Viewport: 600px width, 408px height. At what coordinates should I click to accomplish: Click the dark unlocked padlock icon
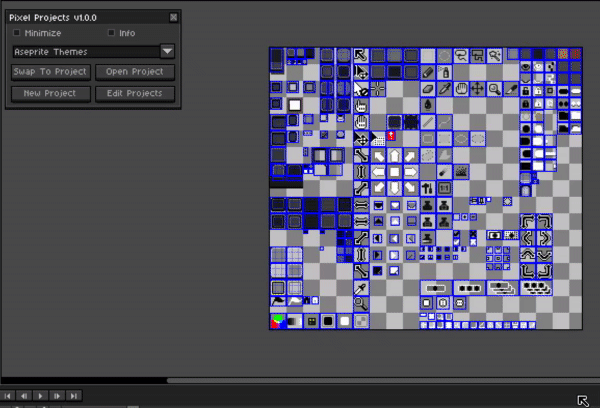(x=526, y=91)
